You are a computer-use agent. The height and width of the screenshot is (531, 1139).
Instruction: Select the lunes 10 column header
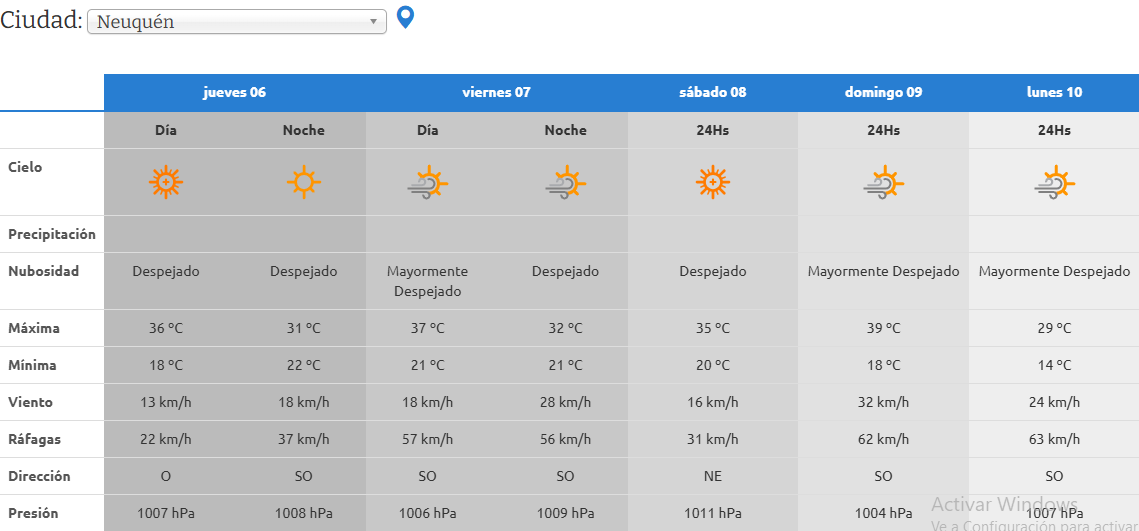(1054, 92)
